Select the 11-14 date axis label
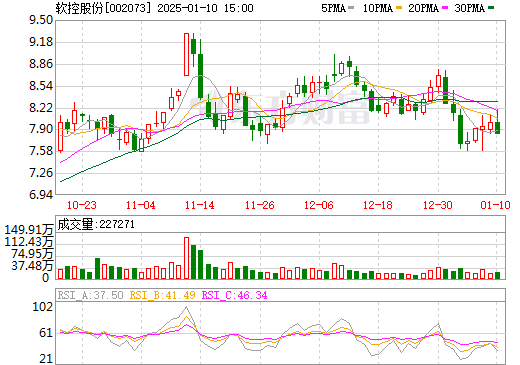Viewport: 520px width, 365px height. tap(200, 205)
